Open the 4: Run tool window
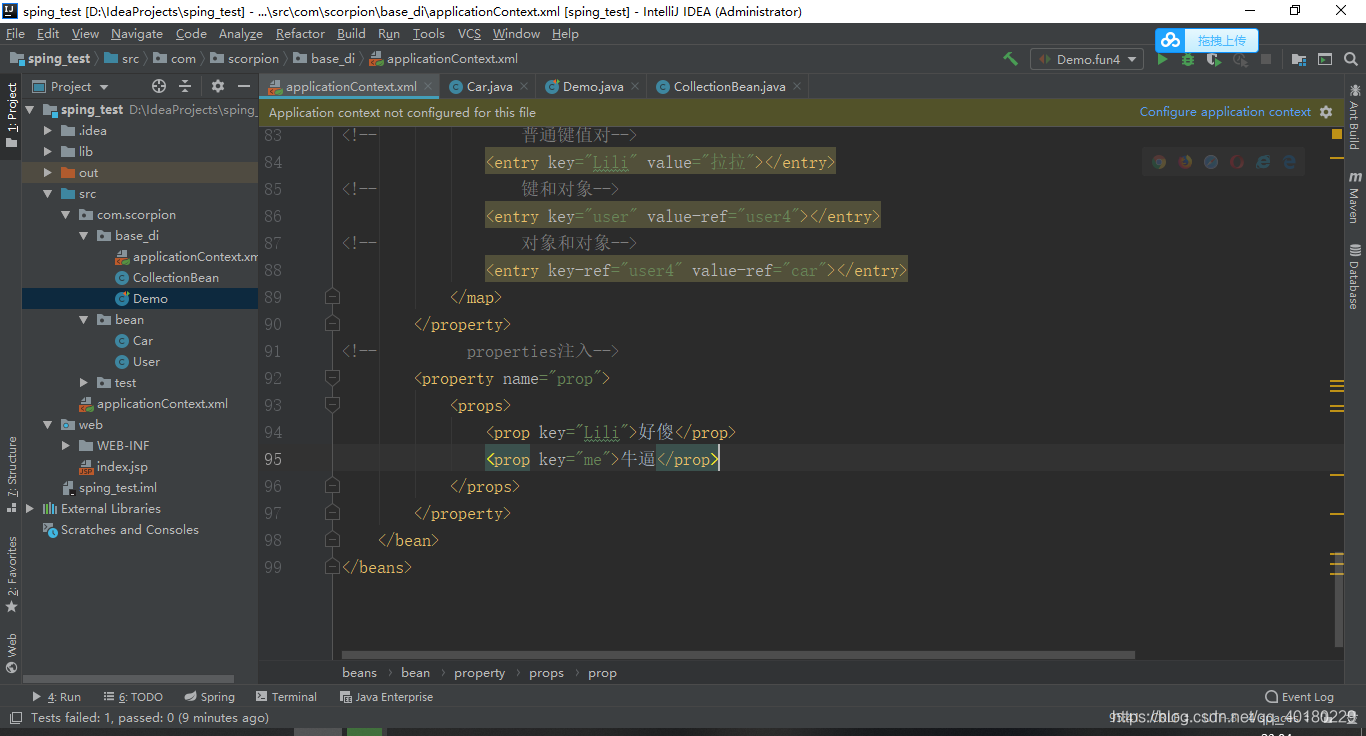Image resolution: width=1366 pixels, height=736 pixels. coord(57,697)
